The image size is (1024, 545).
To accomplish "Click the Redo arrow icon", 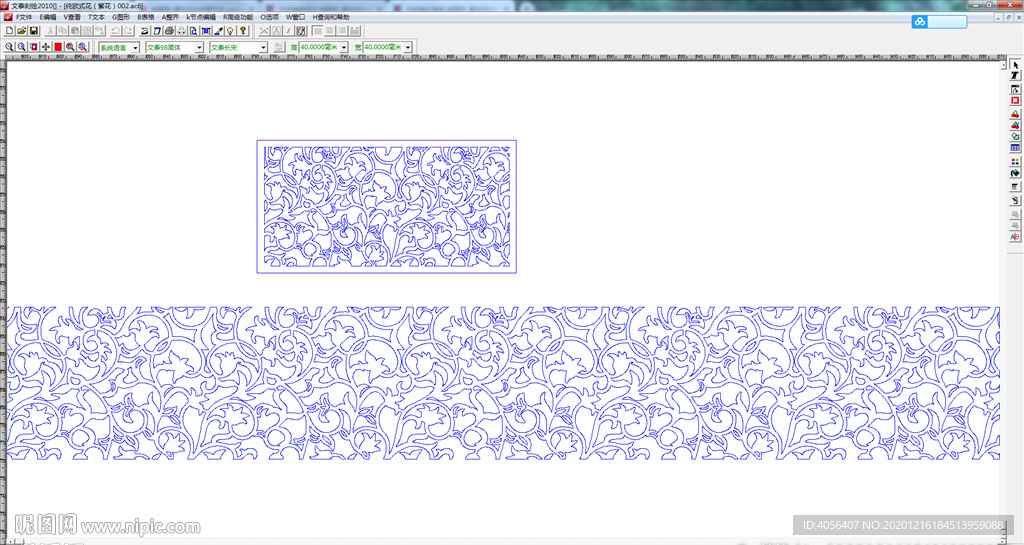I will tap(128, 31).
